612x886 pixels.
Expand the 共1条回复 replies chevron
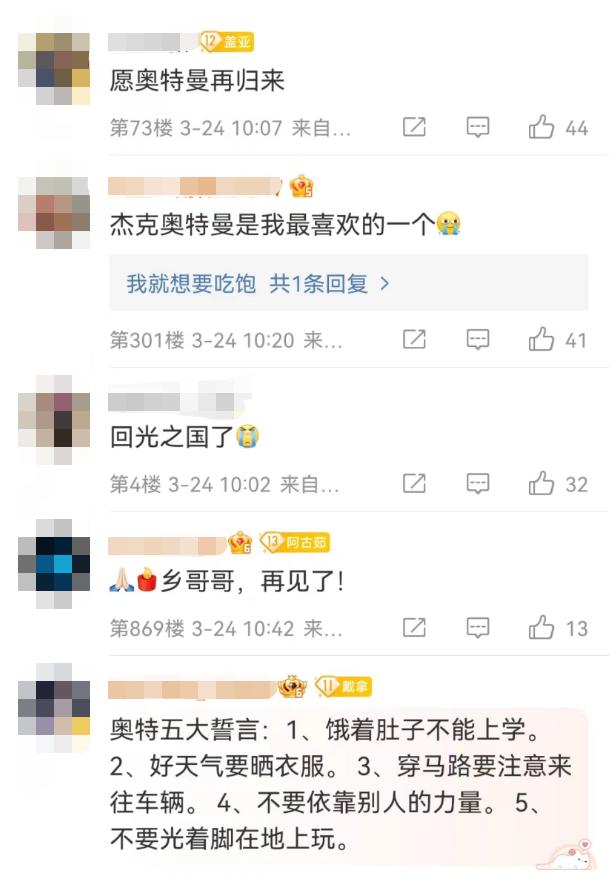(385, 284)
